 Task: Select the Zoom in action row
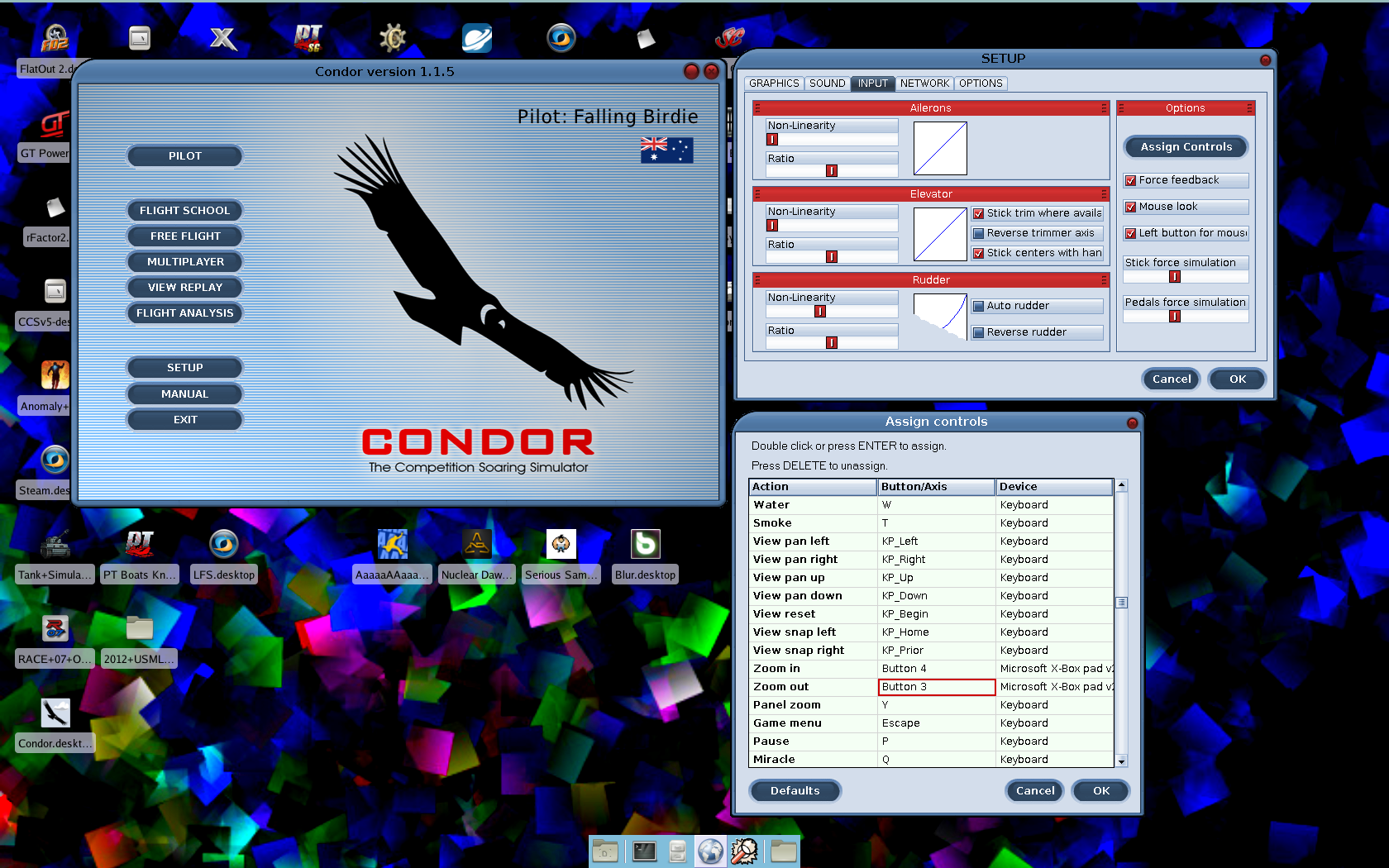pyautogui.click(x=931, y=669)
